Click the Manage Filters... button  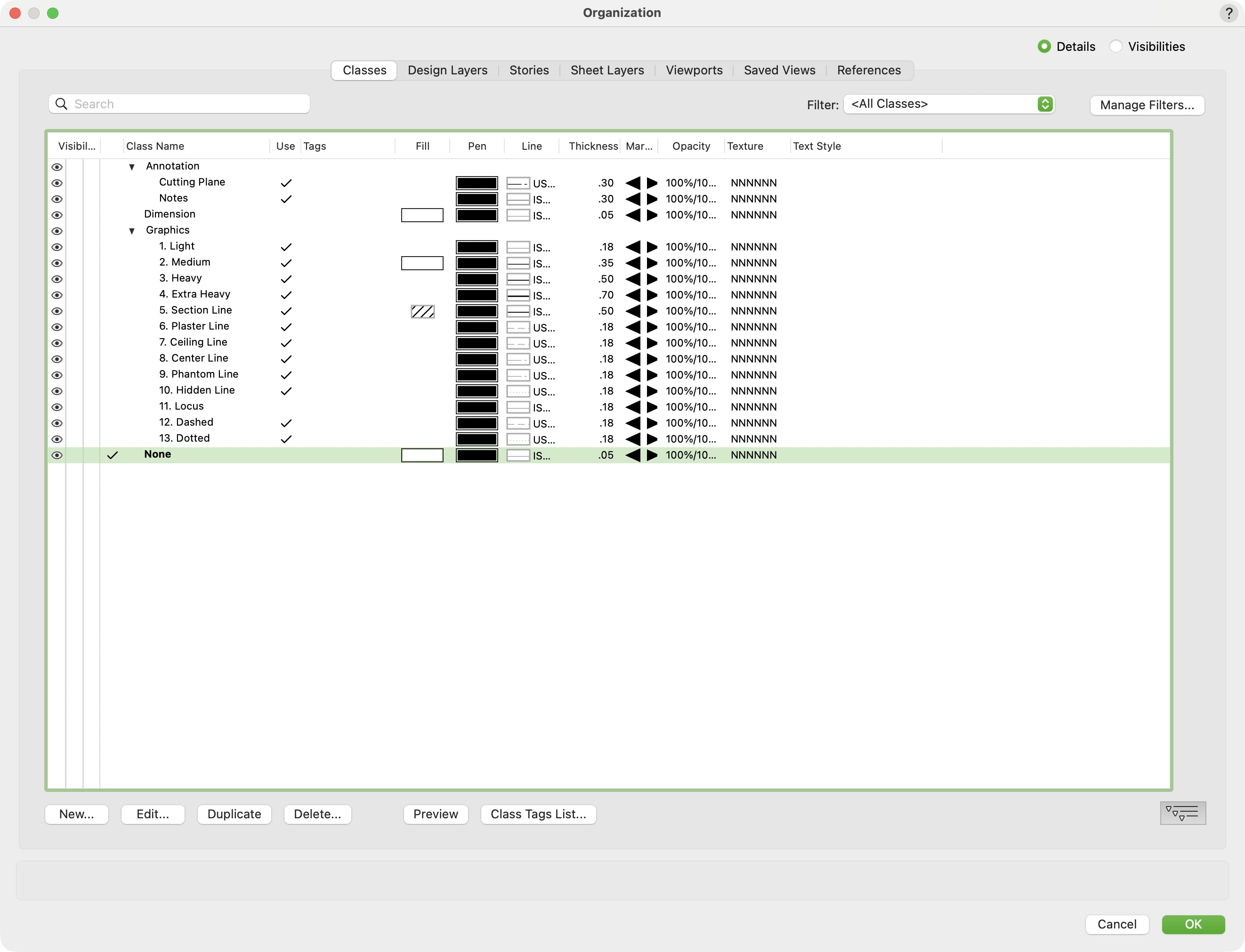click(x=1147, y=105)
